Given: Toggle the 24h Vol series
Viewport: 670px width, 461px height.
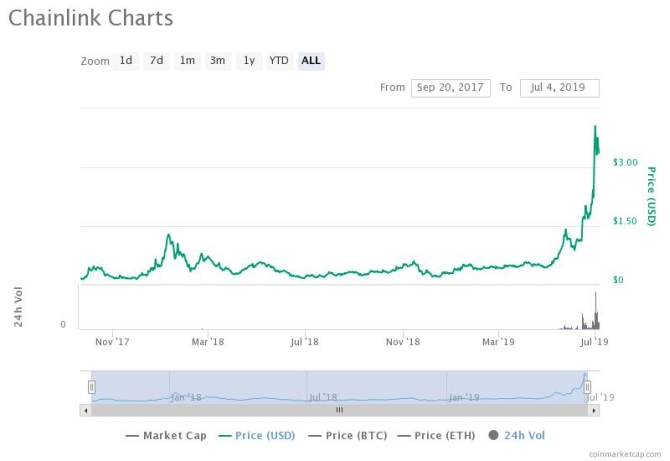Looking at the screenshot, I should click(x=517, y=436).
